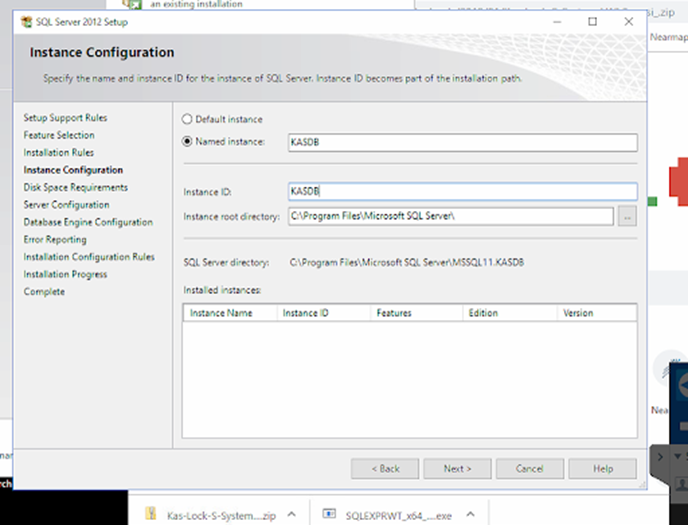This screenshot has height=525, width=688.
Task: Select Server Configuration step
Action: point(66,205)
